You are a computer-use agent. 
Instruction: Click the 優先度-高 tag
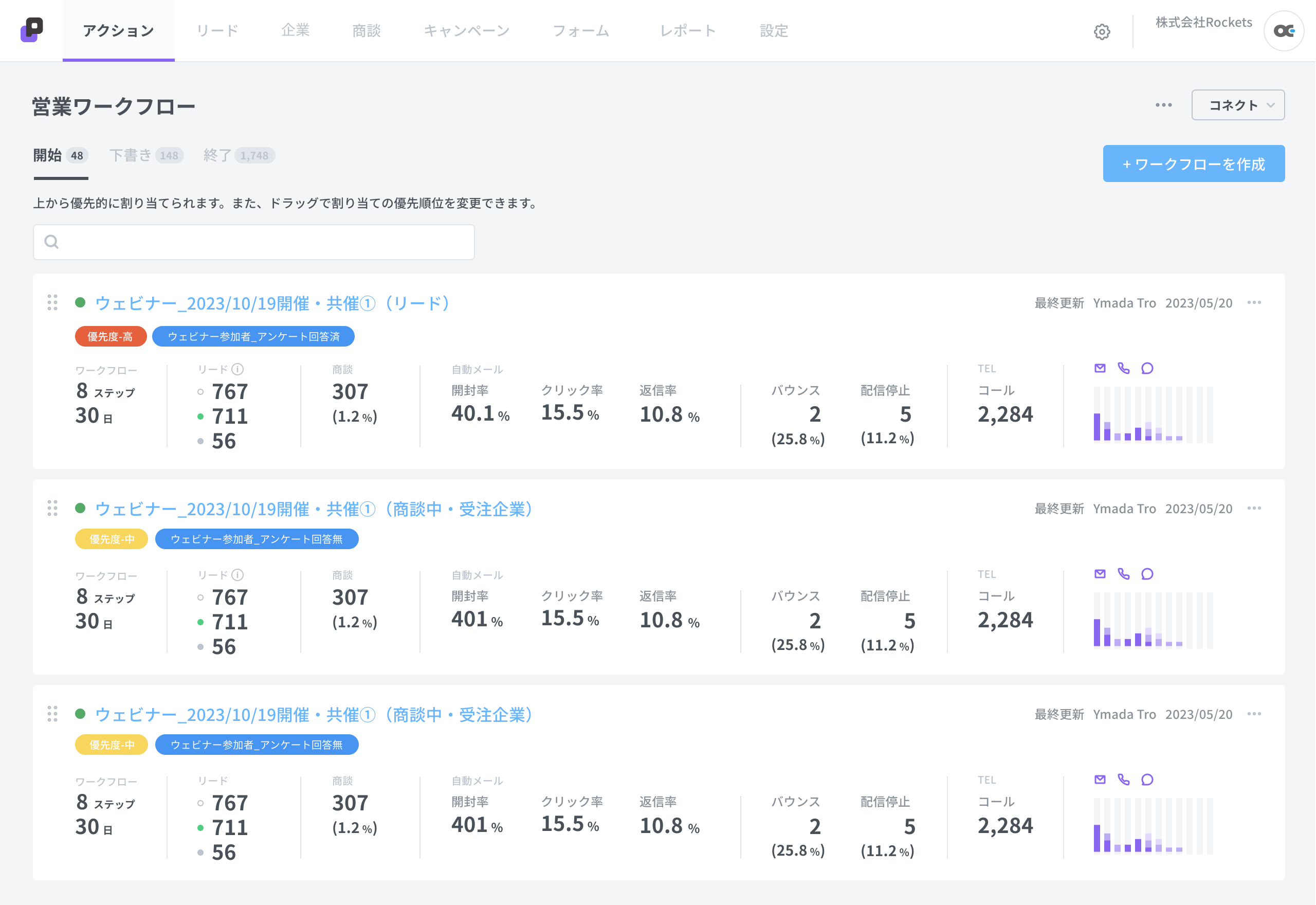[111, 337]
